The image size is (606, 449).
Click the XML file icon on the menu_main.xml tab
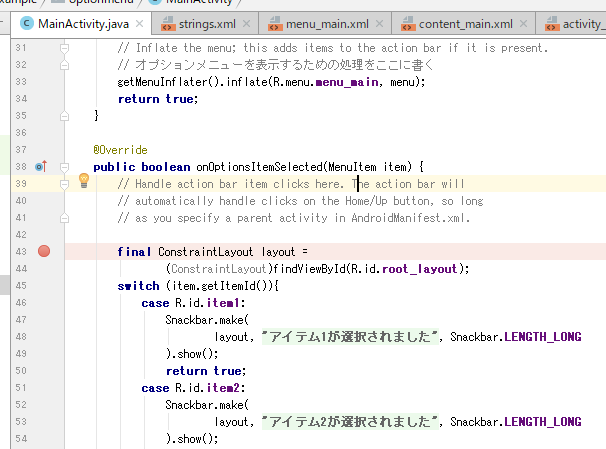tap(275, 24)
